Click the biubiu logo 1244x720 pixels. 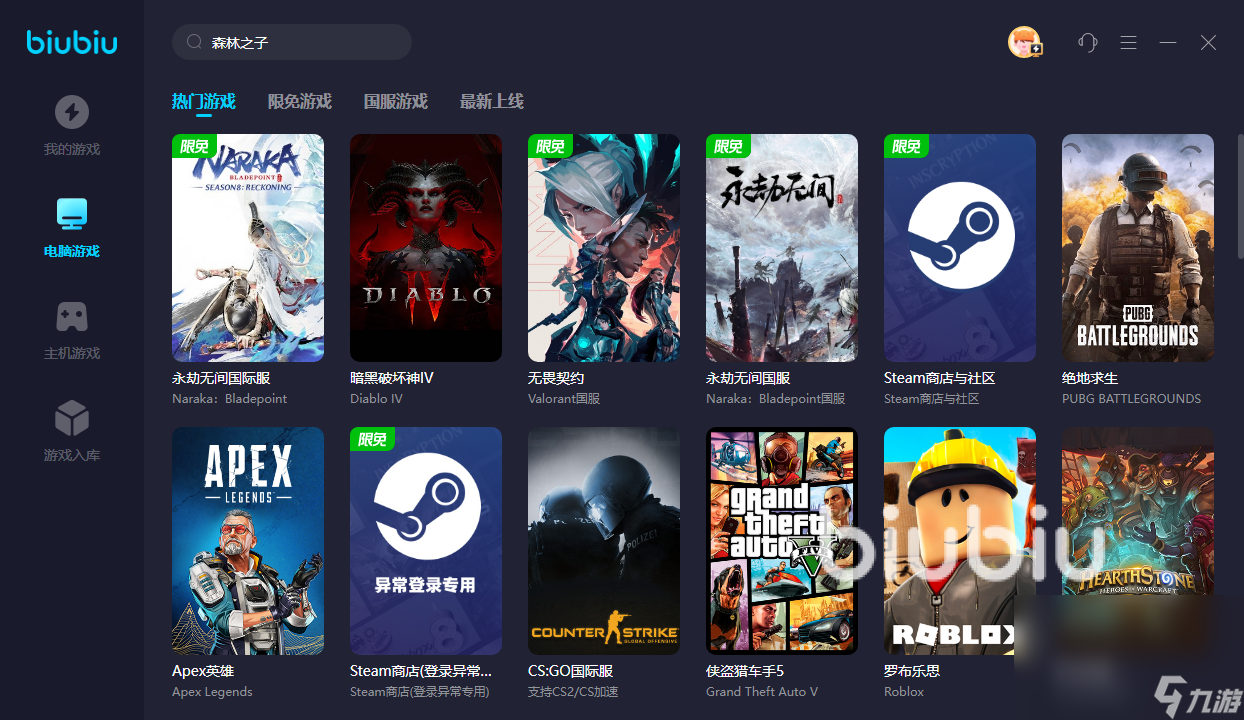[72, 42]
